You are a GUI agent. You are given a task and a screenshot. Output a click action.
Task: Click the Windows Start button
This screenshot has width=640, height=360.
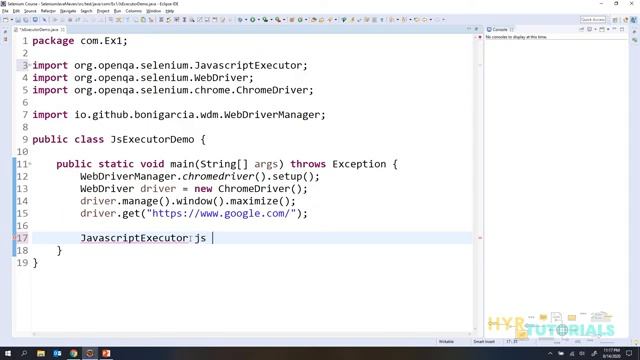click(x=8, y=353)
